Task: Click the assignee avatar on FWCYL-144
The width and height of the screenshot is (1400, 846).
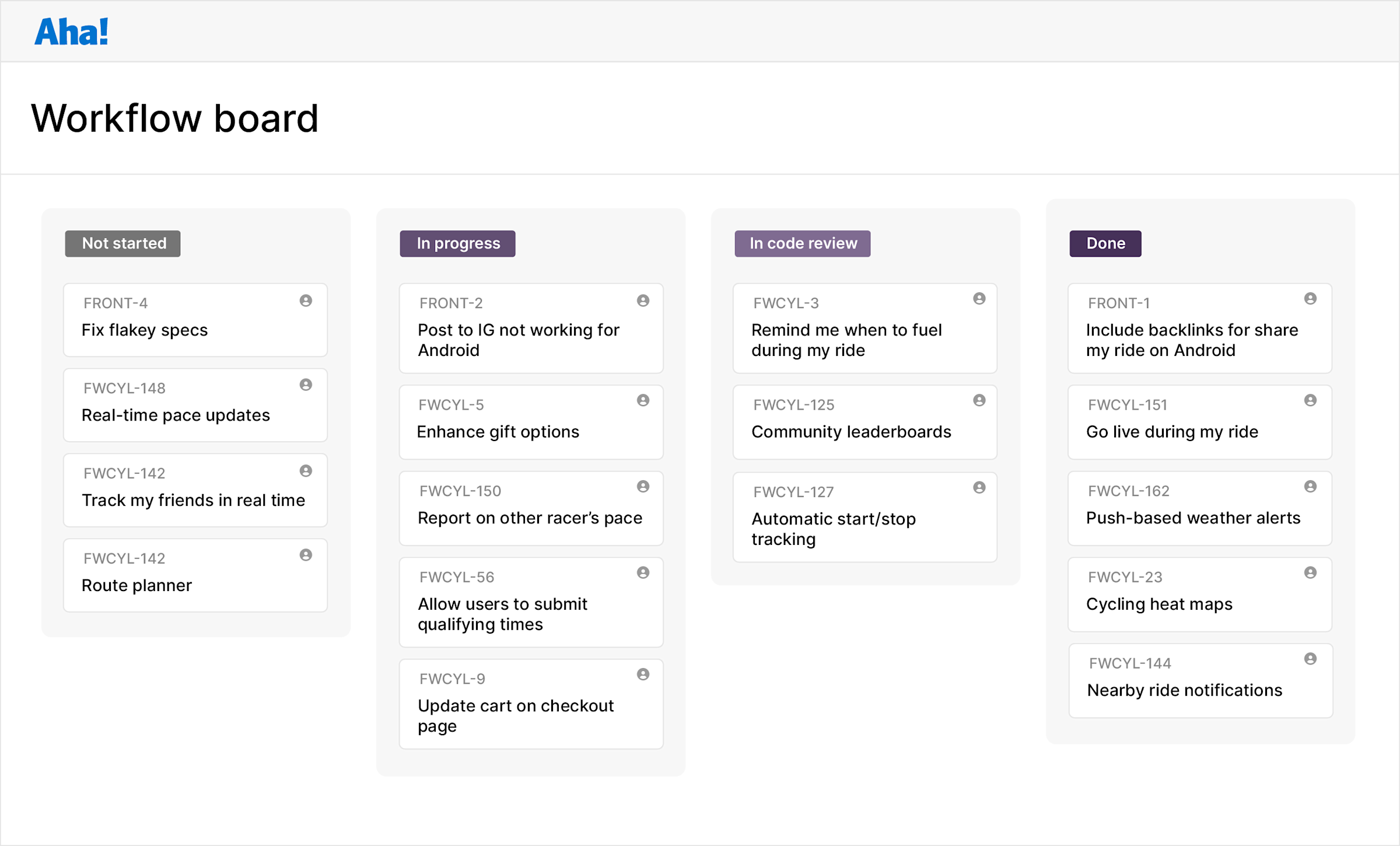Action: point(1310,660)
